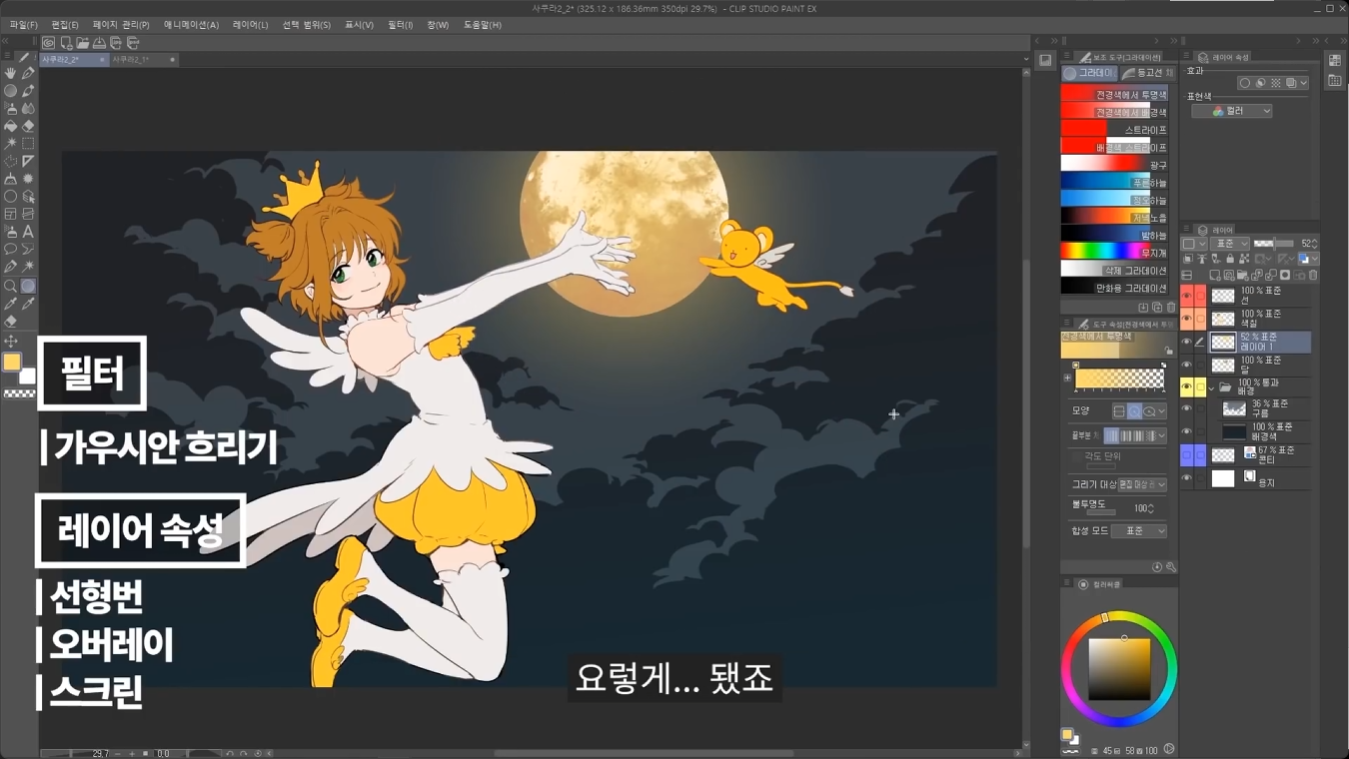Click the Open file folder icon
Image resolution: width=1349 pixels, height=759 pixels.
coord(82,43)
